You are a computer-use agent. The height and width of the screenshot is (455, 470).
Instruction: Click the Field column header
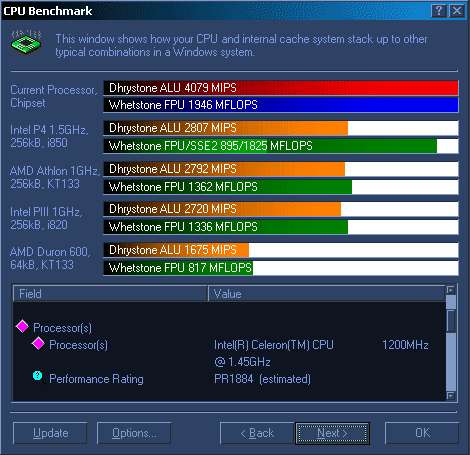110,293
